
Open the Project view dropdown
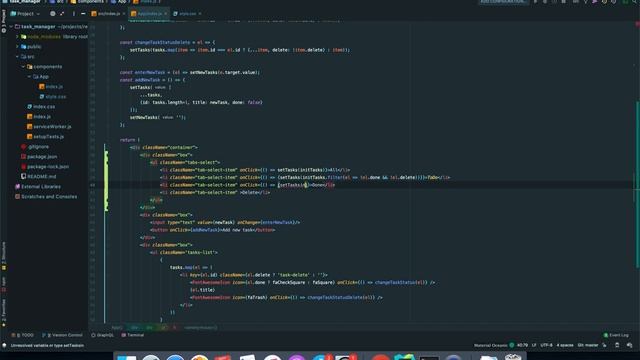25,13
